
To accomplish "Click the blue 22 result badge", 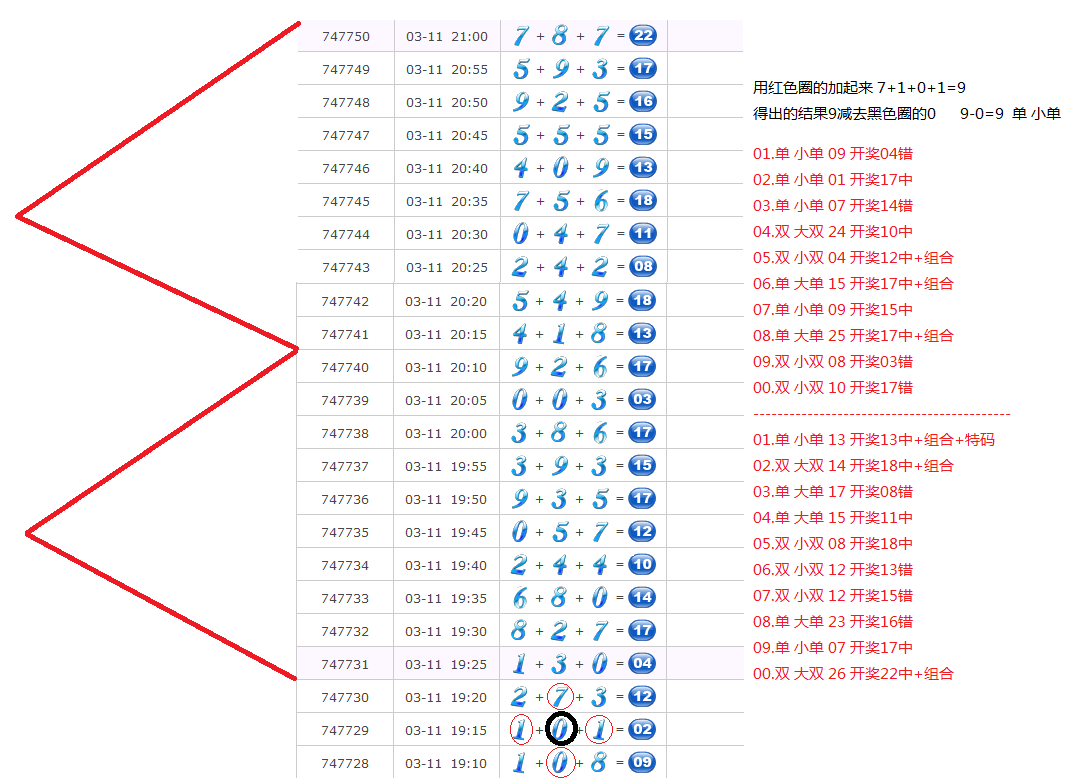I will tap(642, 36).
